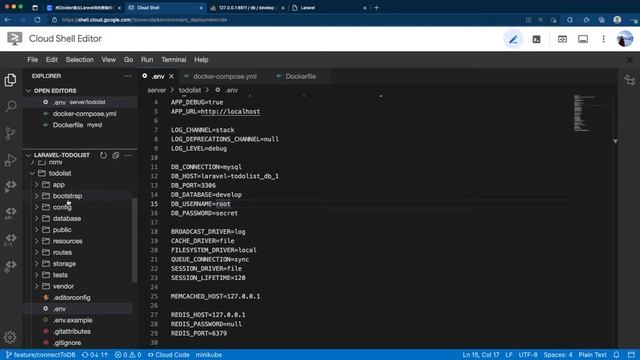Close the .env editor tab
The image size is (640, 360).
[171, 76]
